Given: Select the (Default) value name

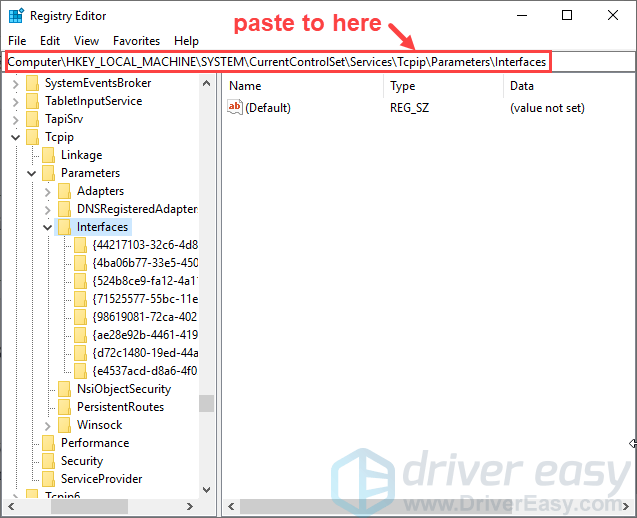Looking at the screenshot, I should [x=268, y=108].
